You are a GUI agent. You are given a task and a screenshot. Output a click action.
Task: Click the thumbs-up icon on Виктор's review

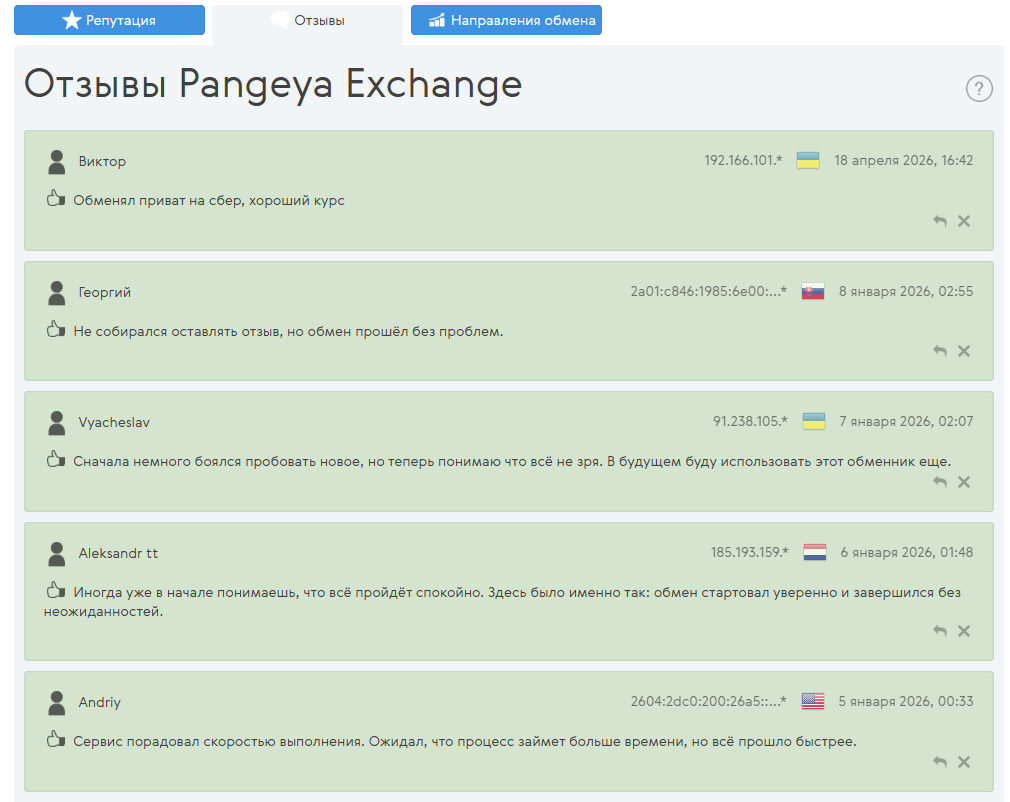(x=56, y=198)
